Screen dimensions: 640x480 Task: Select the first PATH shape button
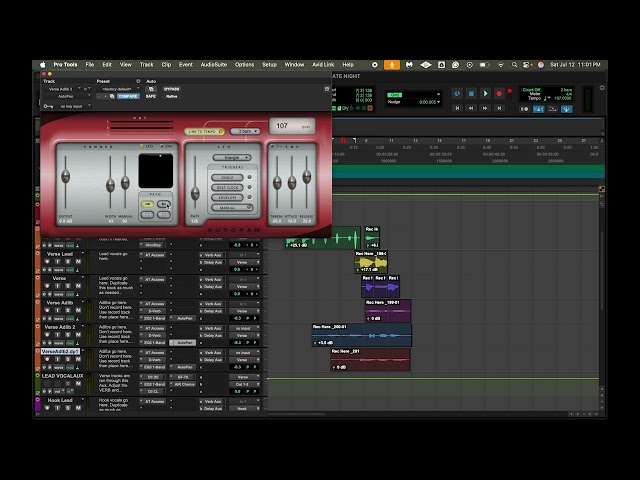(147, 204)
